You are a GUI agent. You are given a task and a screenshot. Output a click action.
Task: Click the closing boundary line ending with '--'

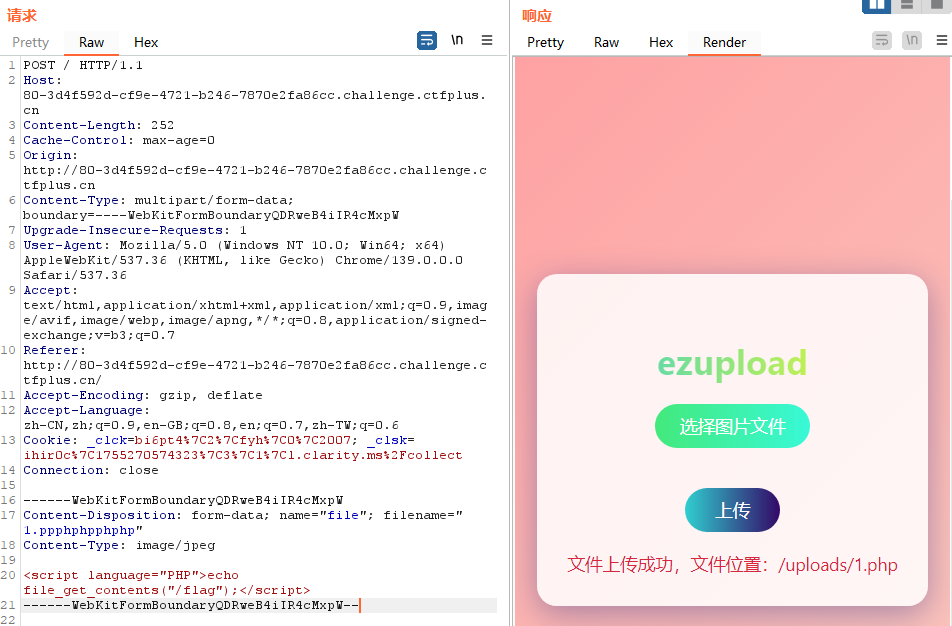(x=191, y=605)
